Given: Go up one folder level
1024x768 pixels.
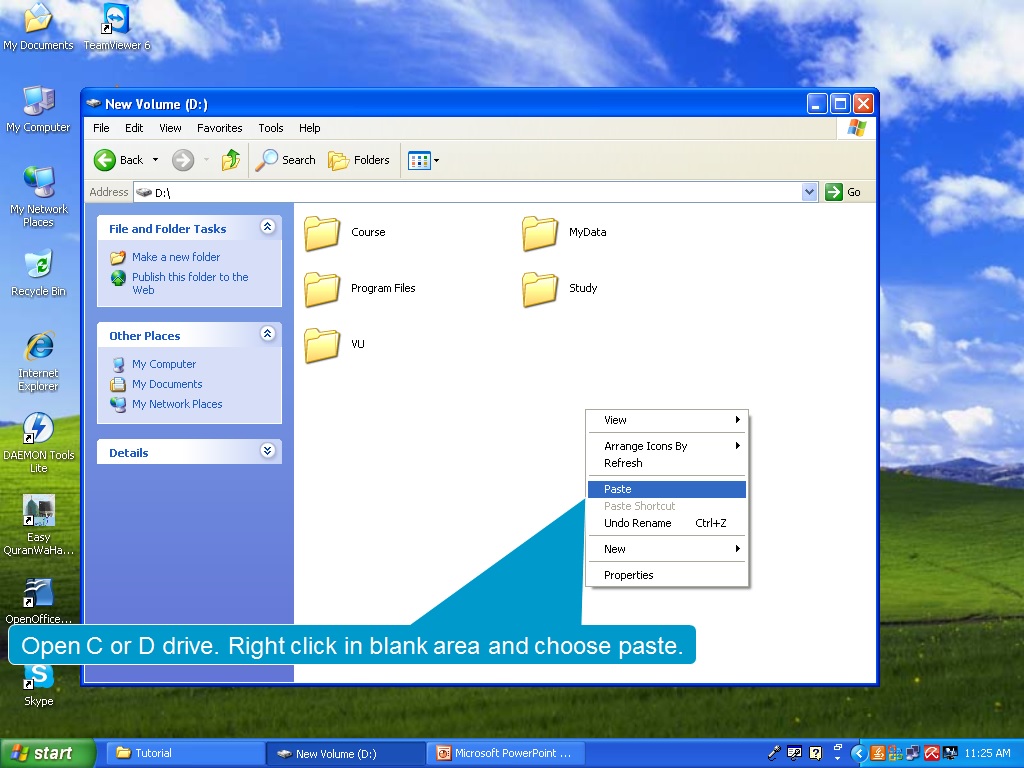Looking at the screenshot, I should click(x=231, y=160).
